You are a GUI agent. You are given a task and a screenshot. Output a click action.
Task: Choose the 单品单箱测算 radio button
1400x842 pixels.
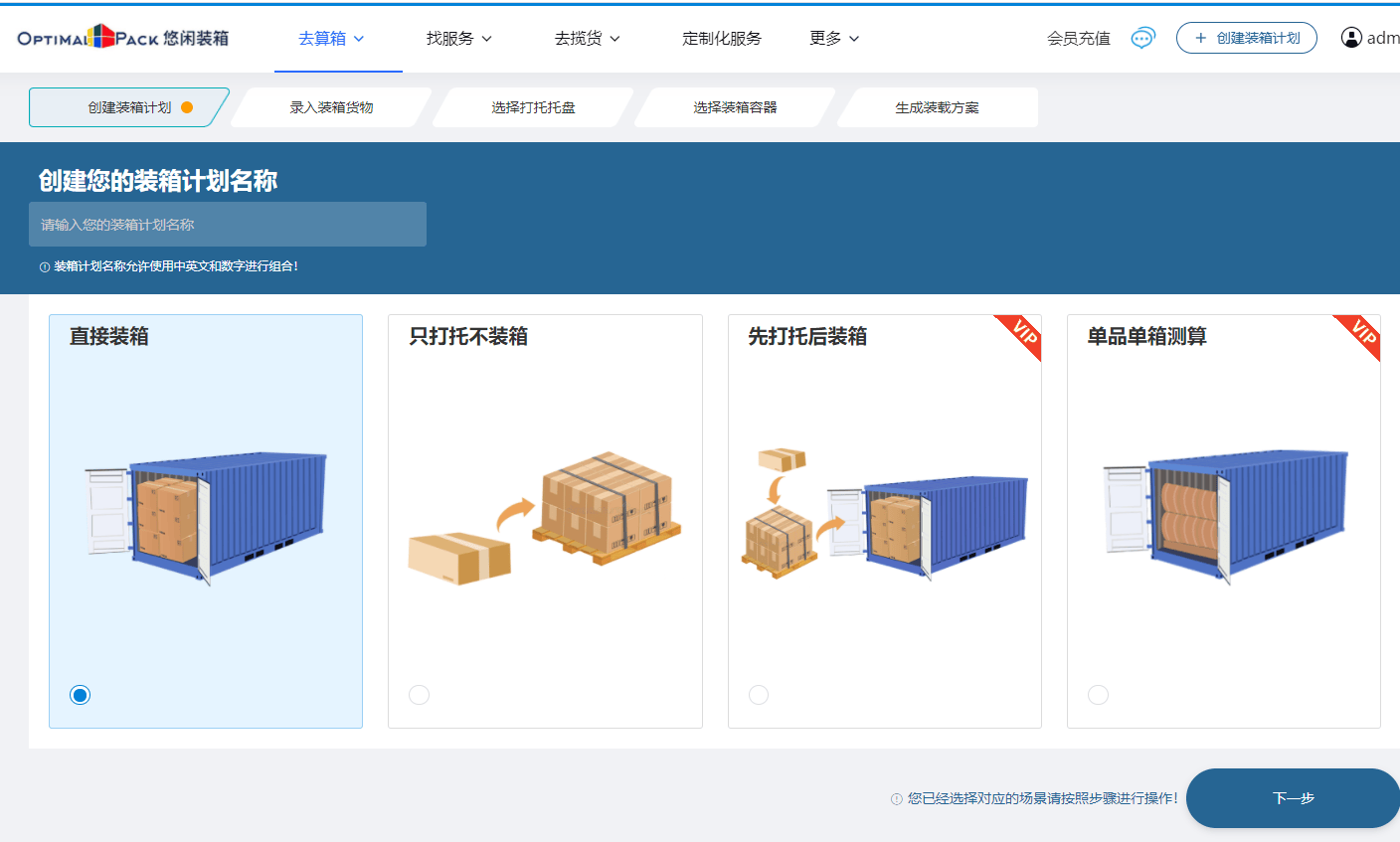point(1098,695)
